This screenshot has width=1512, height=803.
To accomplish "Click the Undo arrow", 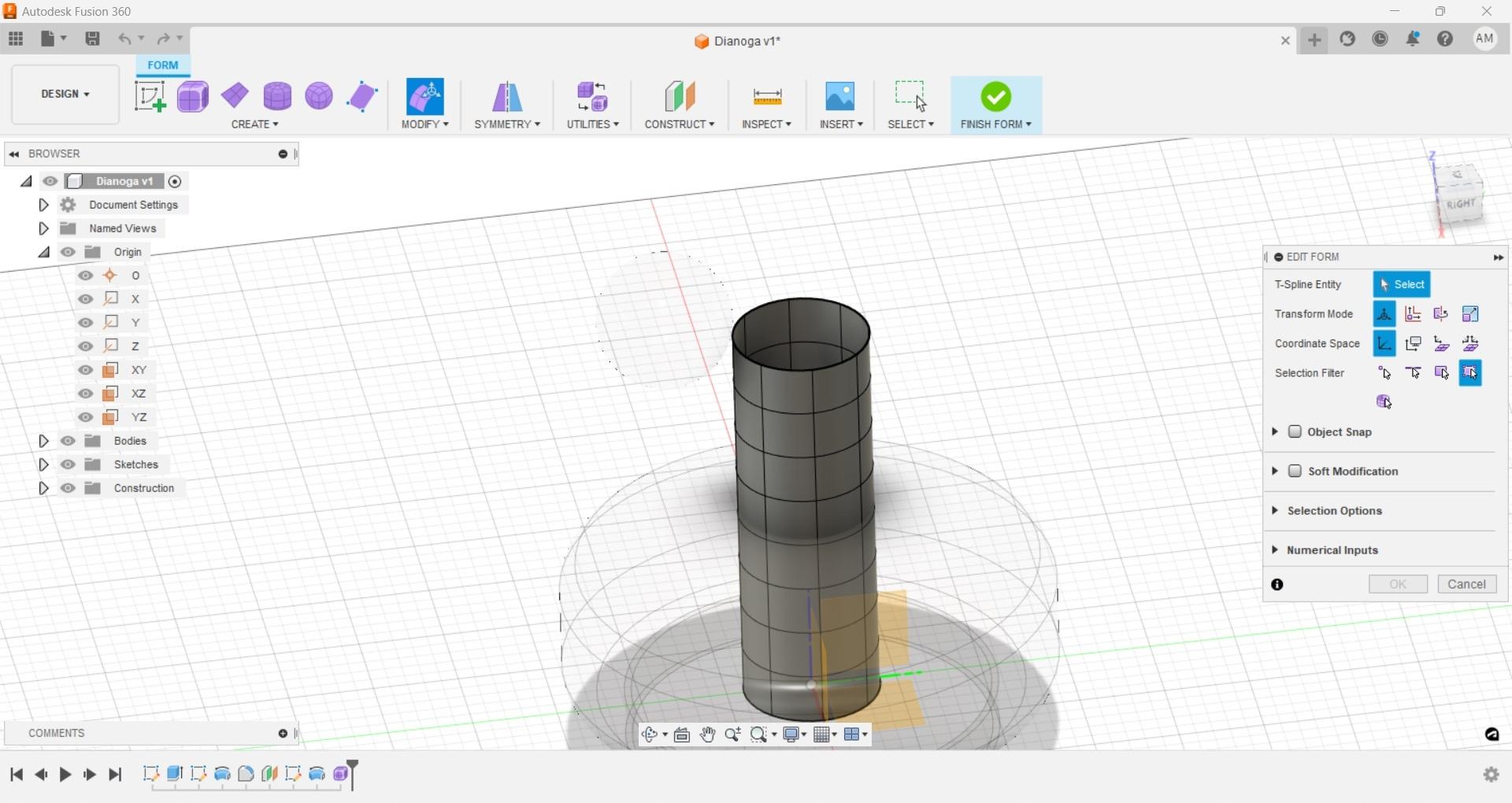I will pos(125,39).
